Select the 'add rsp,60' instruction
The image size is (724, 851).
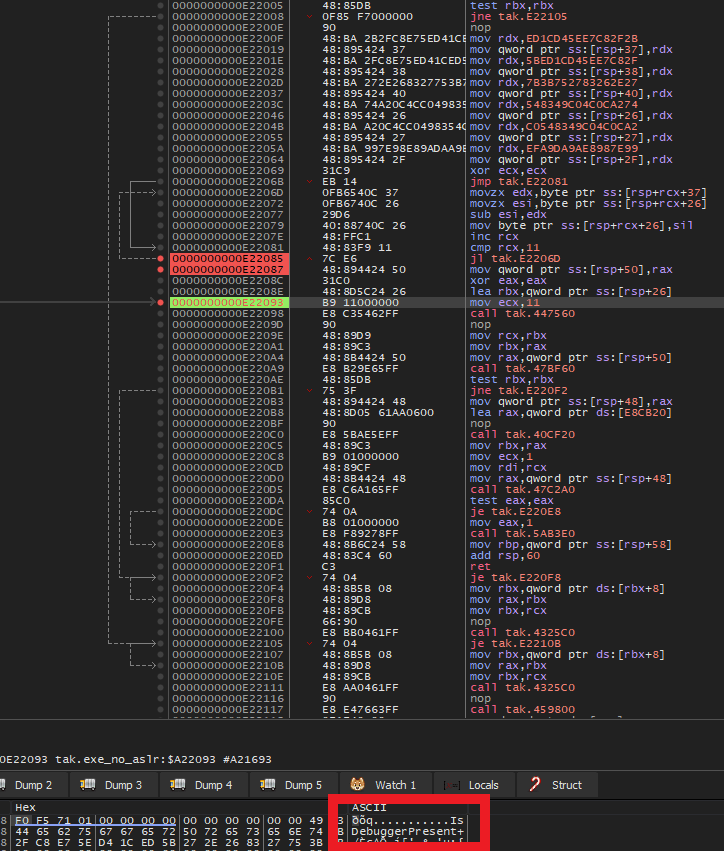(x=505, y=555)
